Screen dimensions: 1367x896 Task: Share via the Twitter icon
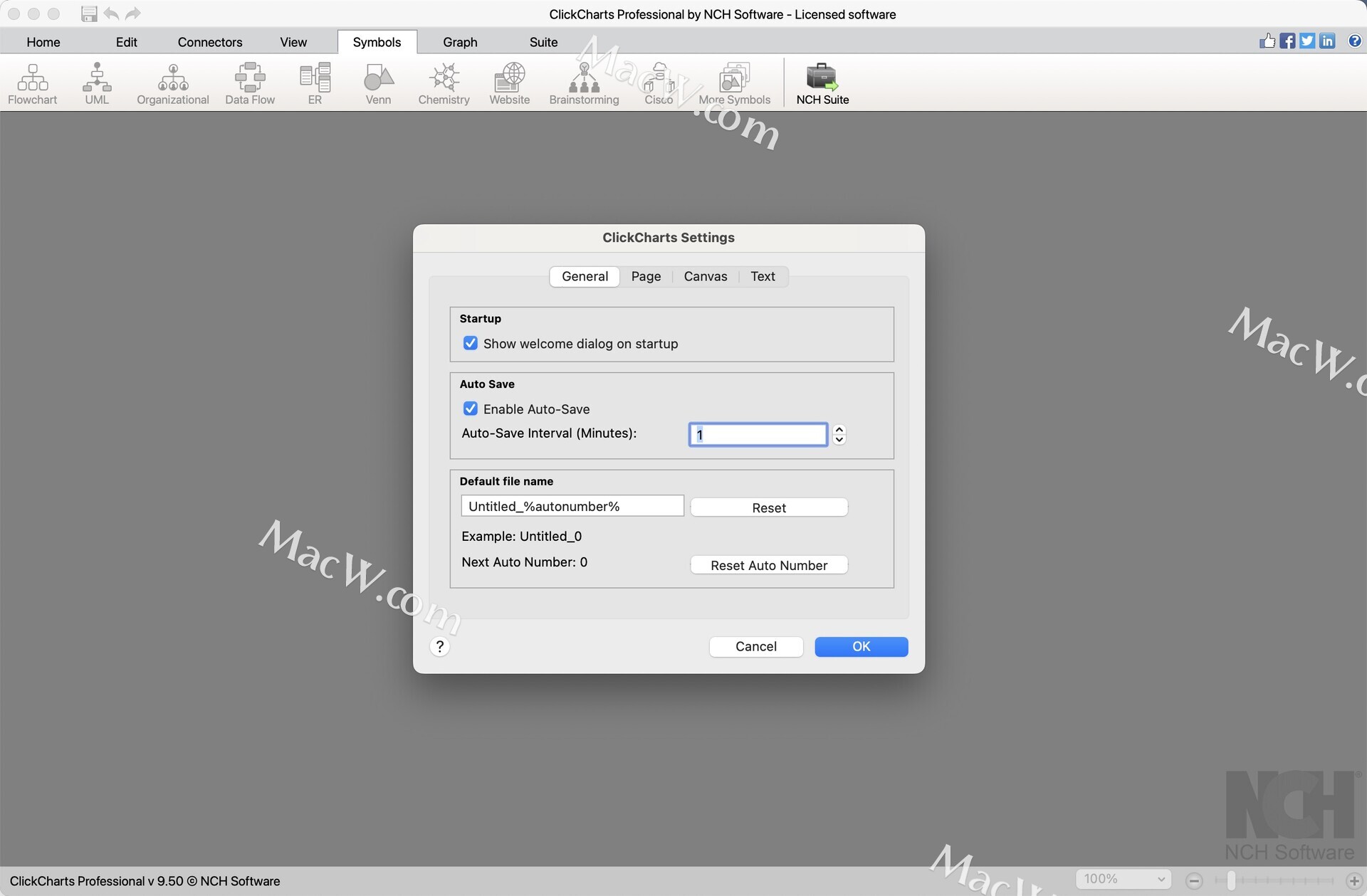[1307, 41]
